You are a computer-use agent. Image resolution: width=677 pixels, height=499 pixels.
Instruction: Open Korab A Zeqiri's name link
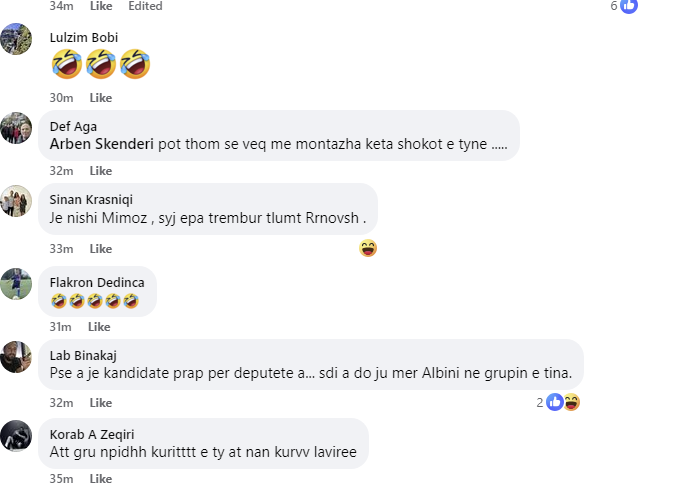92,434
